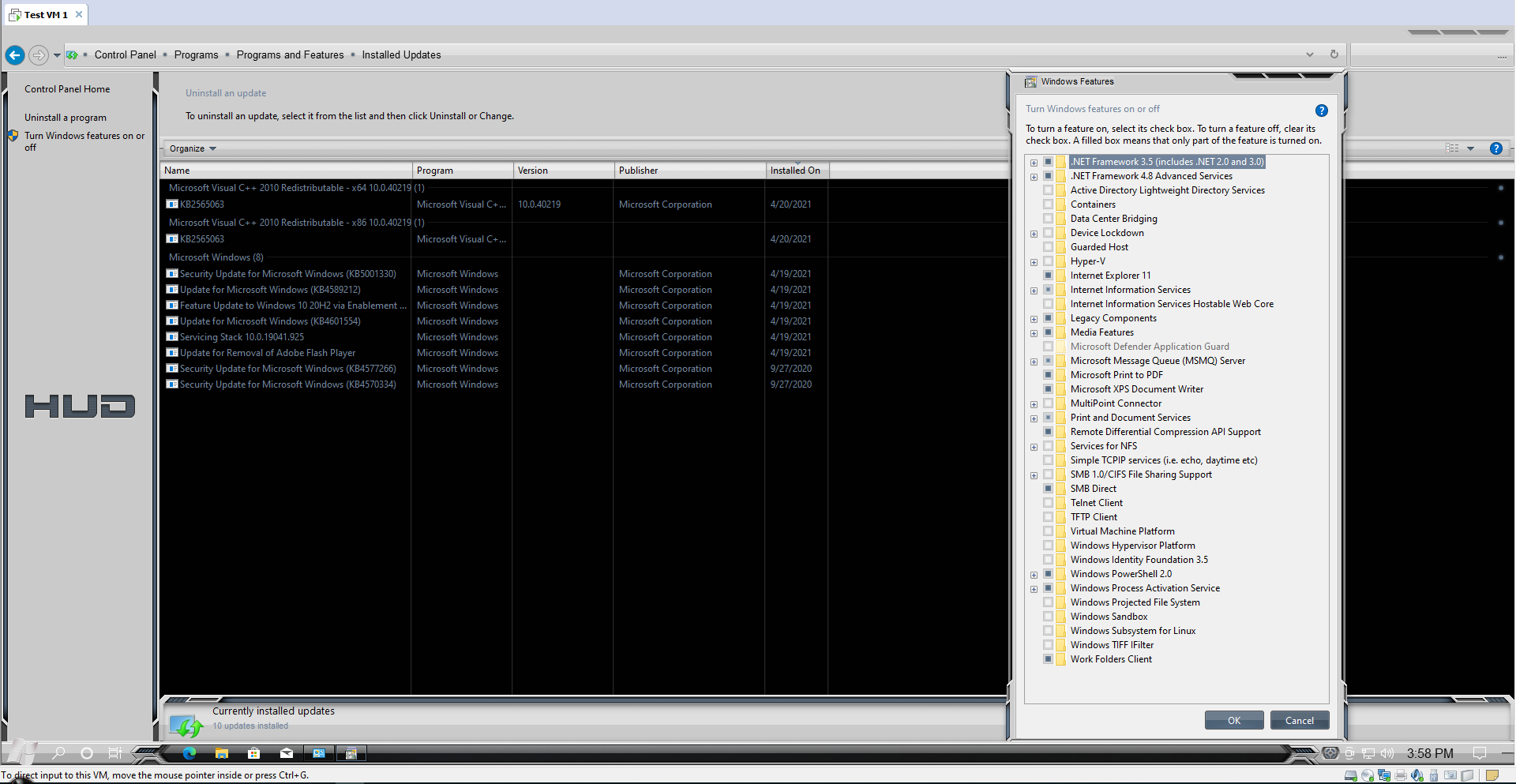
Task: Sort updates by Installed On column
Action: pyautogui.click(x=797, y=171)
